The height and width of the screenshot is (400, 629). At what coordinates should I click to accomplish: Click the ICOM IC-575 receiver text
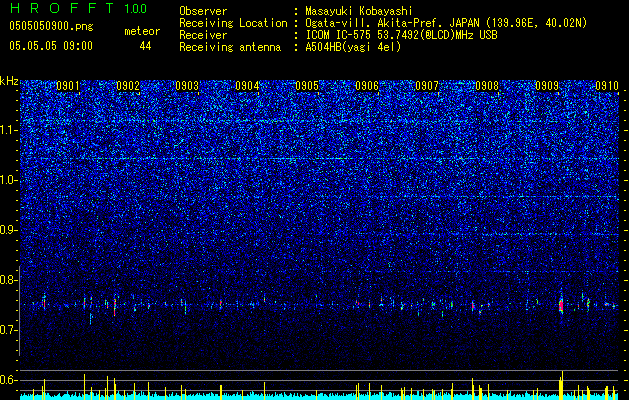click(x=401, y=35)
